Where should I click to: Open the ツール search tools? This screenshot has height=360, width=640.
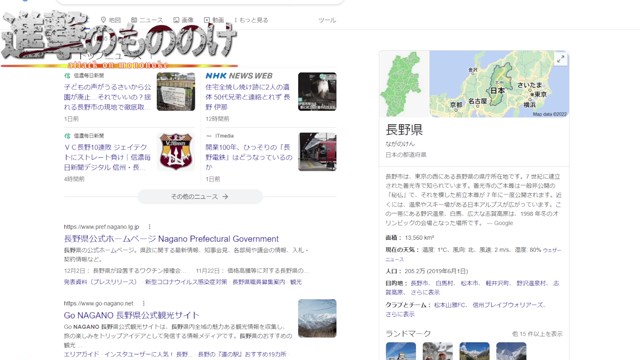[327, 20]
